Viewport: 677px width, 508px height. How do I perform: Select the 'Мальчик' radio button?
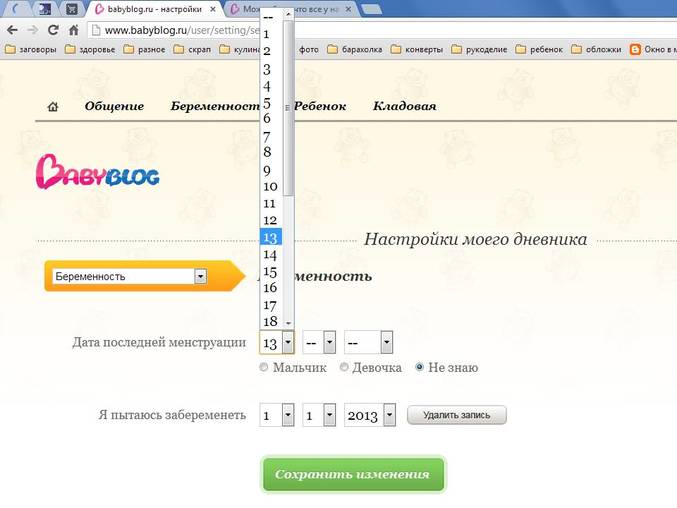tap(264, 368)
